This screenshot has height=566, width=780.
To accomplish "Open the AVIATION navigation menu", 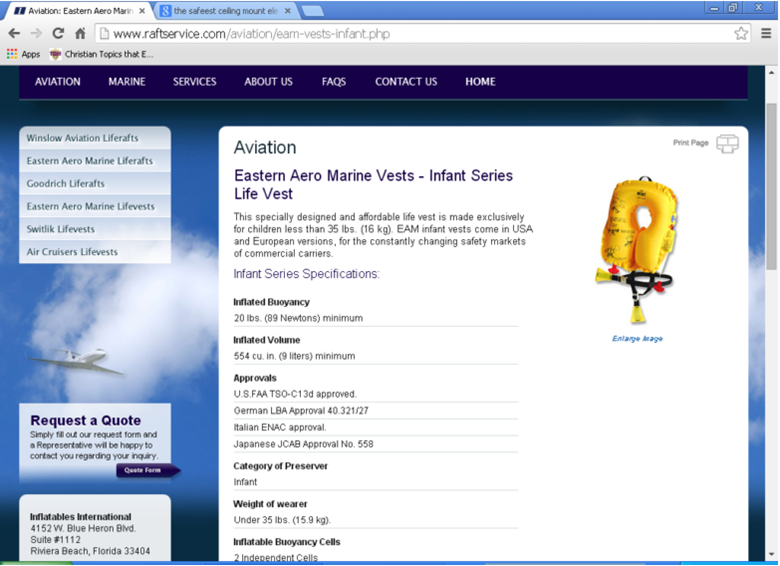I will (x=58, y=82).
